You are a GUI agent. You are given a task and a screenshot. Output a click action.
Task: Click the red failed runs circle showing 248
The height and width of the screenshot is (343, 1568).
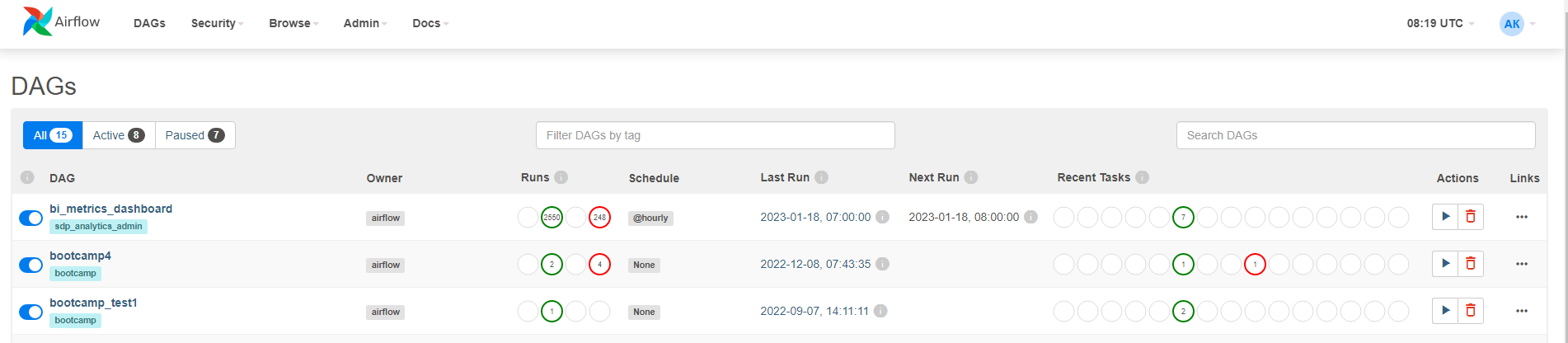(x=599, y=218)
